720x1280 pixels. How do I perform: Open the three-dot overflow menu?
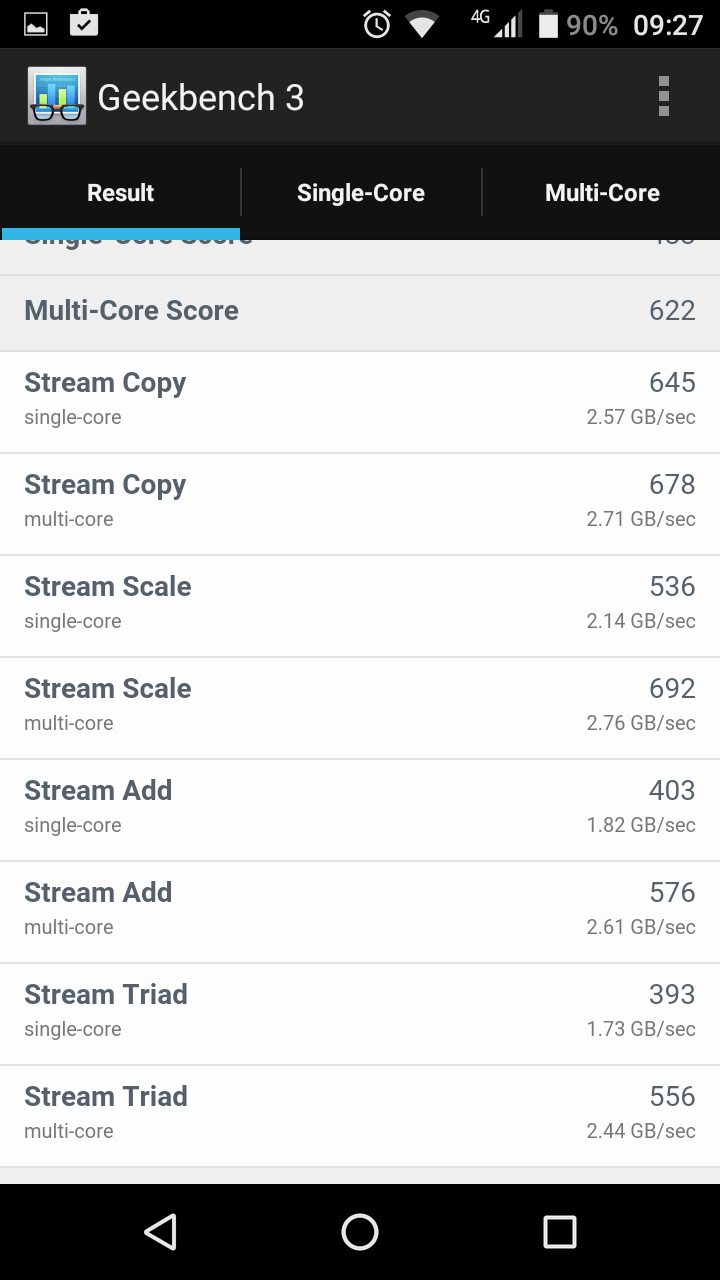pos(663,97)
